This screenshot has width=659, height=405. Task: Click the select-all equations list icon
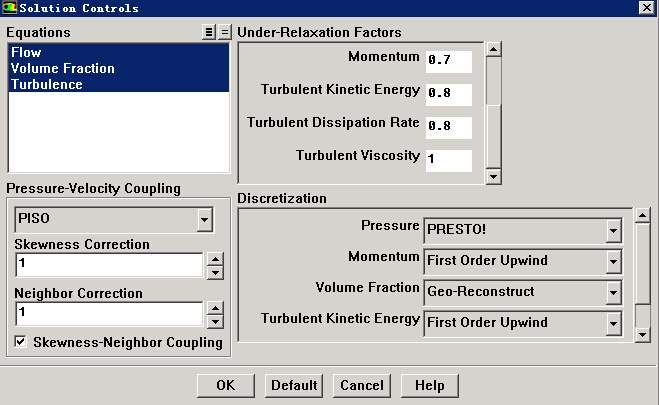click(x=209, y=32)
